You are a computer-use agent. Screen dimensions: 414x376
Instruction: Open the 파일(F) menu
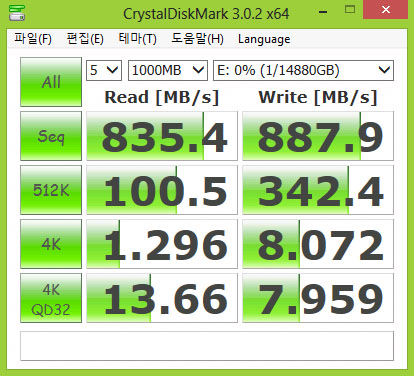(33, 39)
